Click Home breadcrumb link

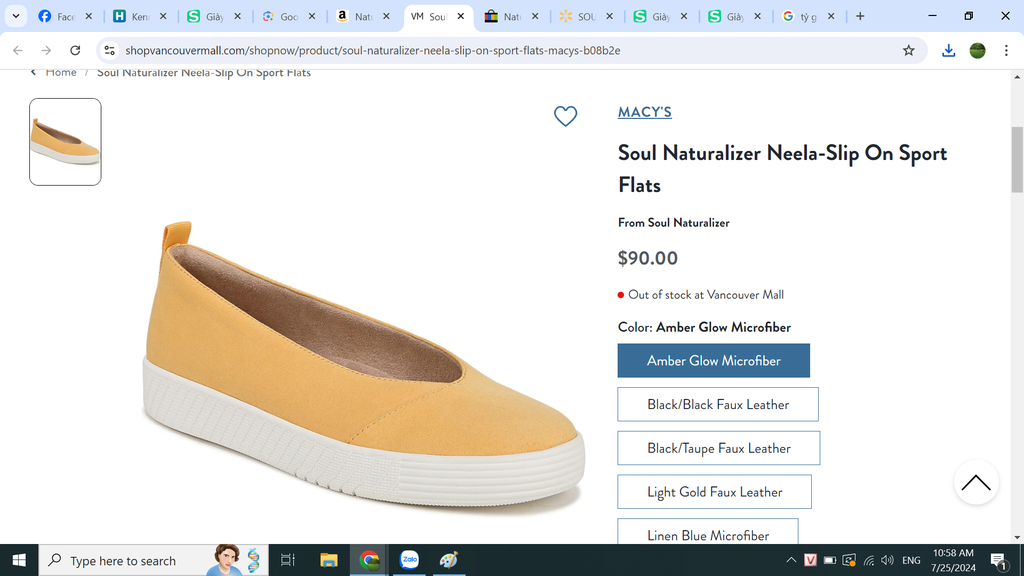click(61, 72)
